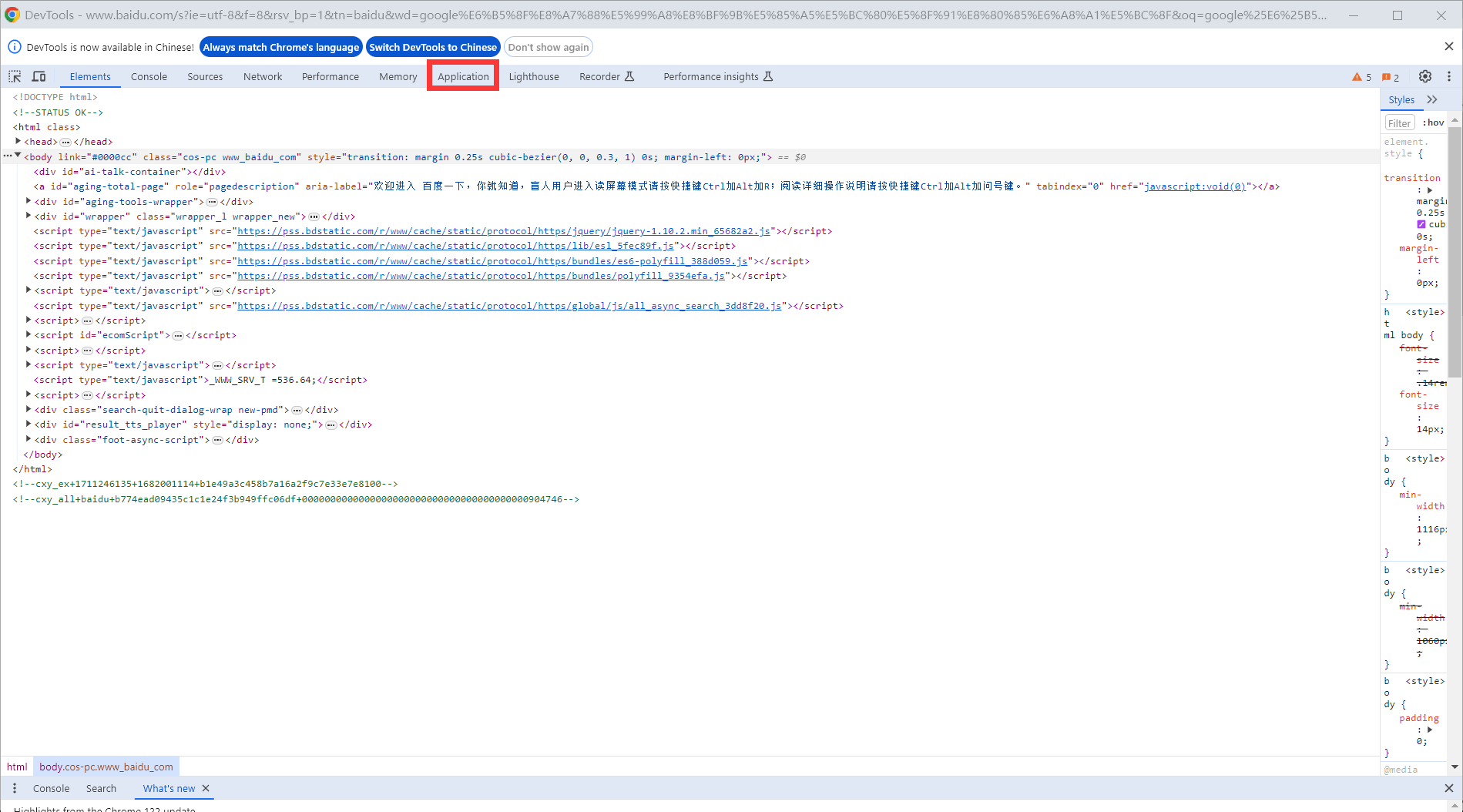Viewport: 1463px width, 812px height.
Task: Expand collapsed ellipsis in wrapper div
Action: click(314, 216)
